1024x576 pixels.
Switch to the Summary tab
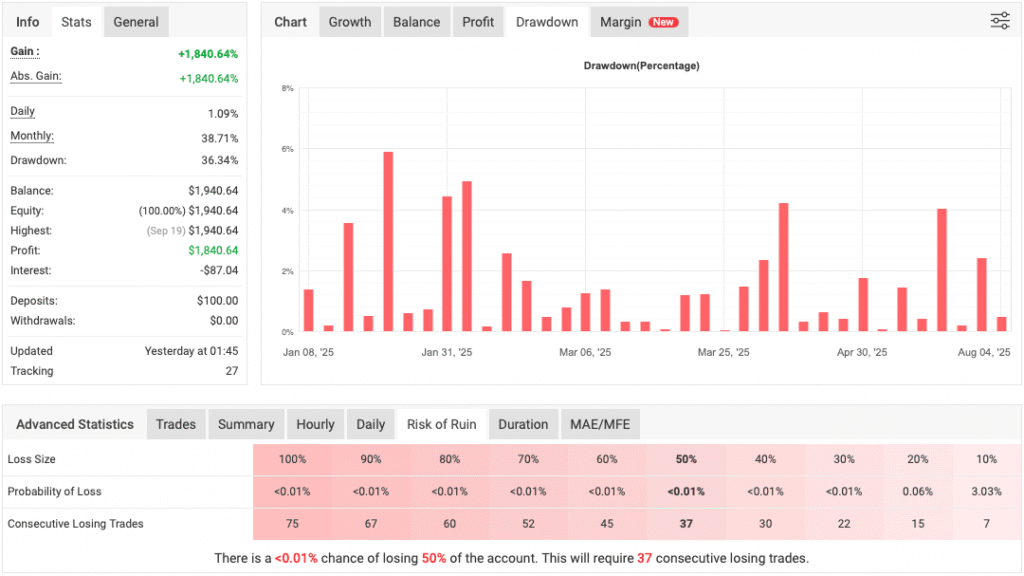(x=246, y=424)
